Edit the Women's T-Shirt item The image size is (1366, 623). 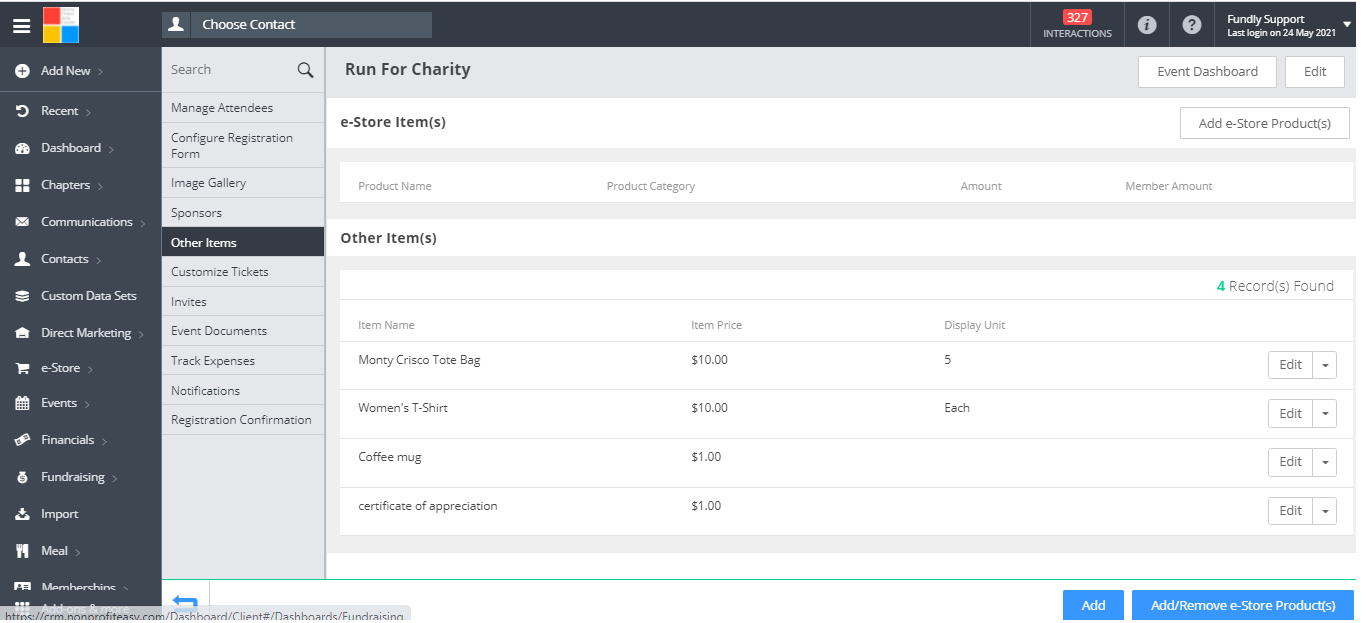click(1291, 414)
